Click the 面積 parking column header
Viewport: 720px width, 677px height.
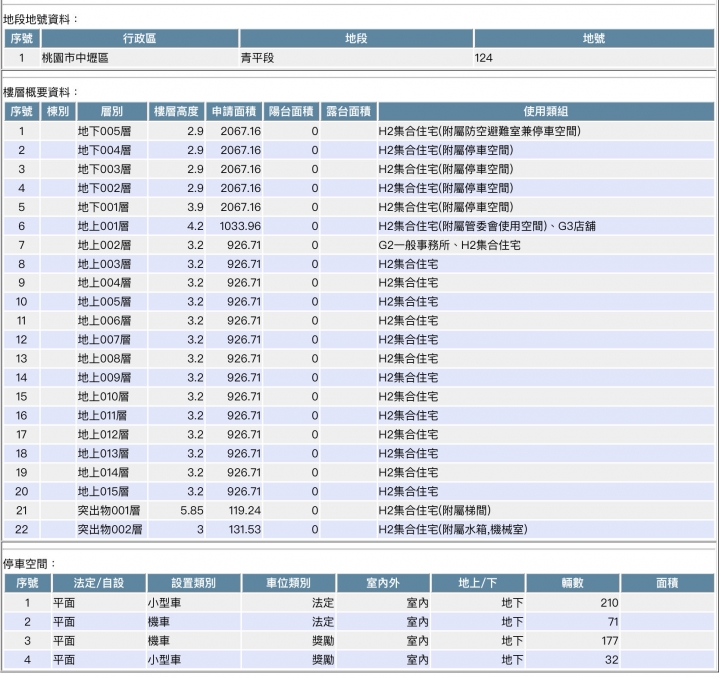(x=668, y=583)
